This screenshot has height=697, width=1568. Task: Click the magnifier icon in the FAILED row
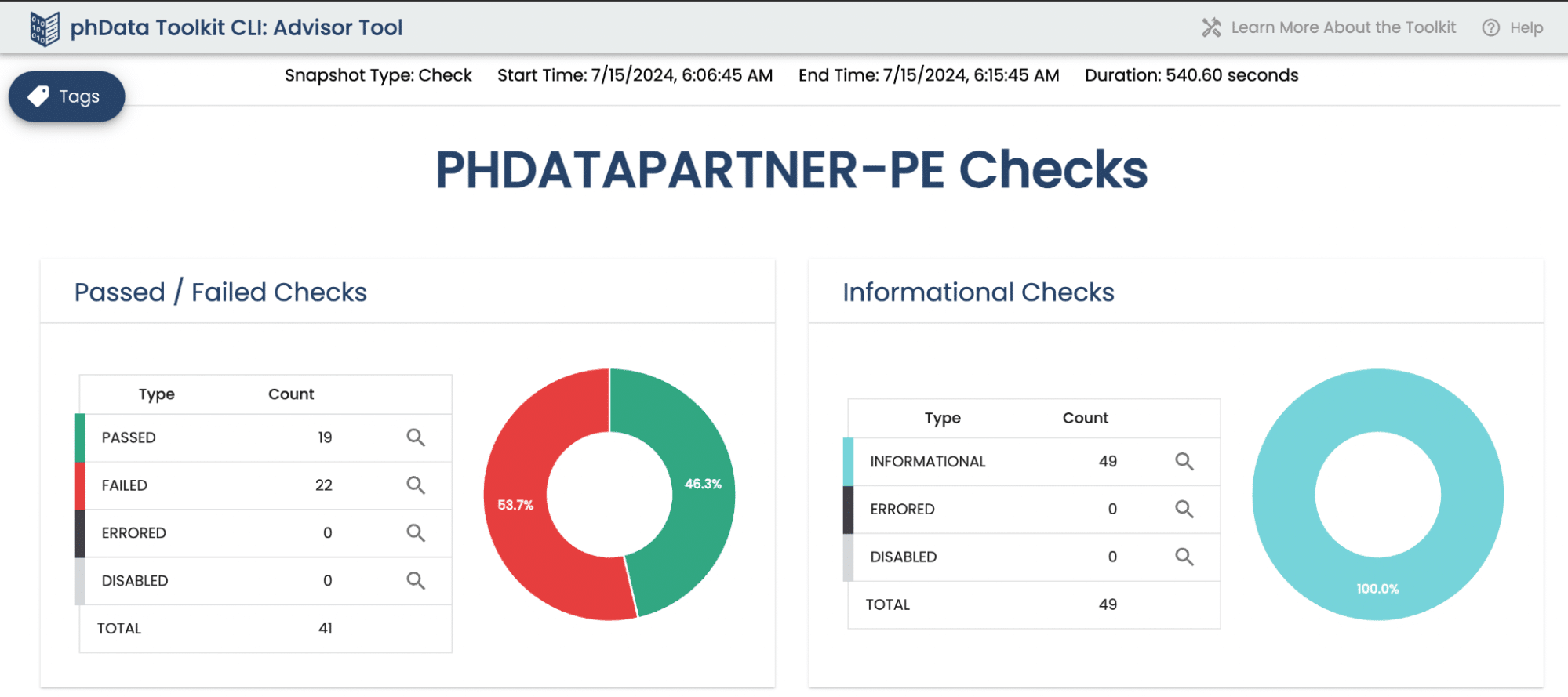[416, 485]
